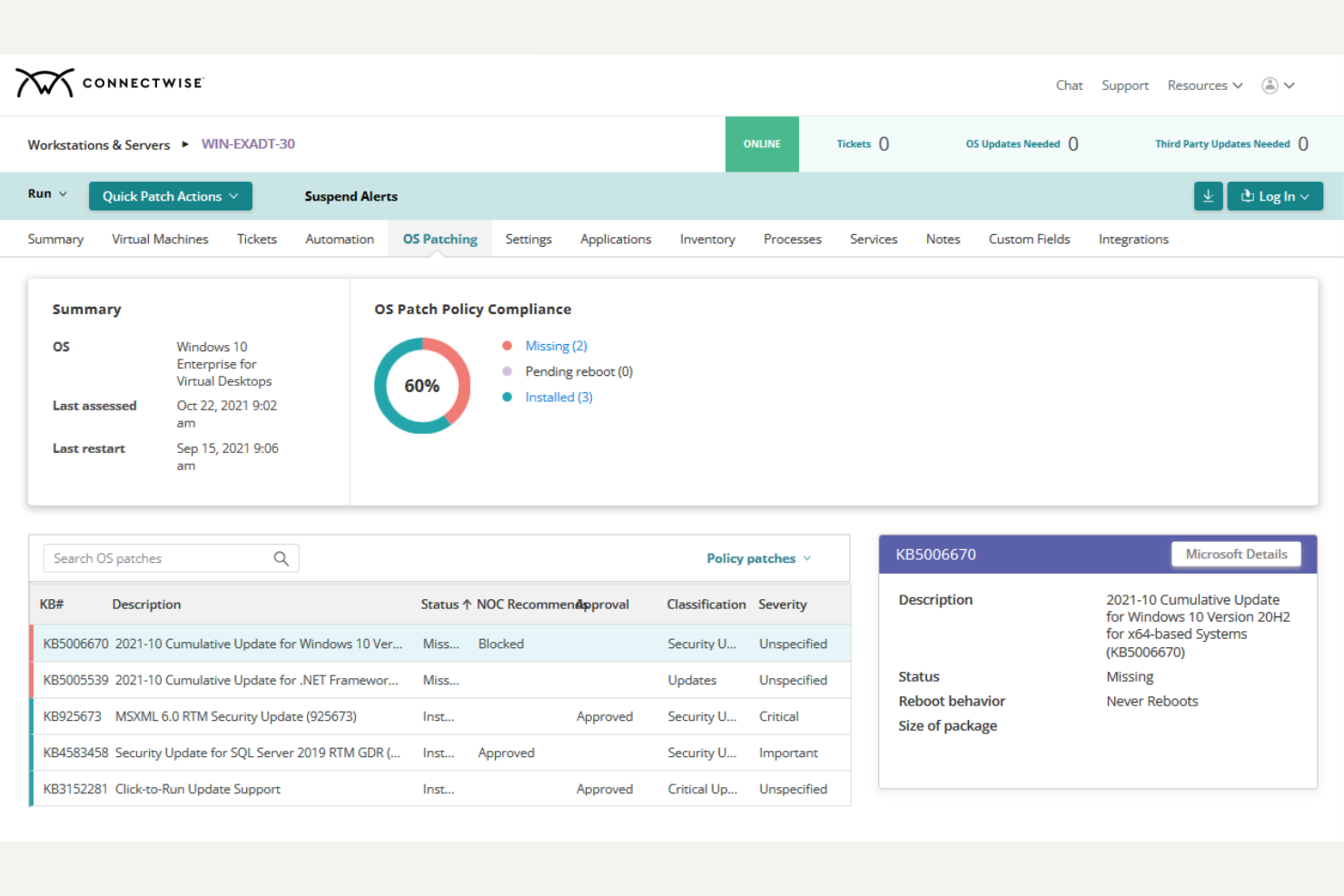This screenshot has height=896, width=1344.
Task: Click the download icon in the action bar
Action: (x=1208, y=196)
